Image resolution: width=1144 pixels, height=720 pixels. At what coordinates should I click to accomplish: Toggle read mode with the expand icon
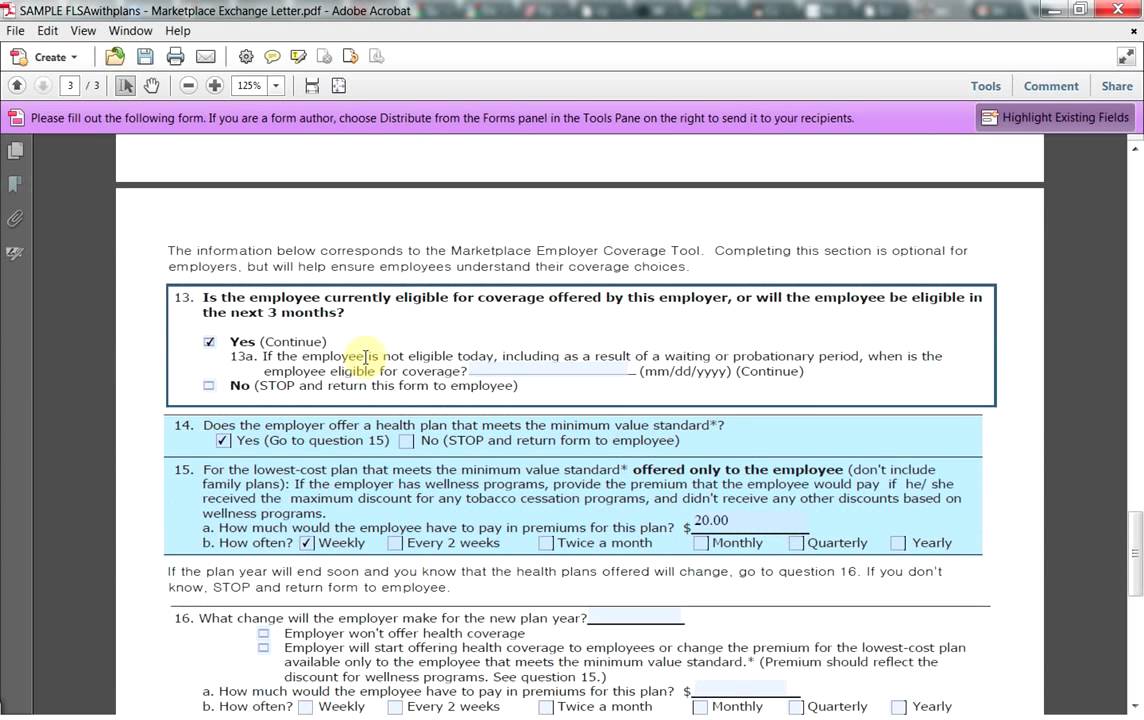[1126, 57]
